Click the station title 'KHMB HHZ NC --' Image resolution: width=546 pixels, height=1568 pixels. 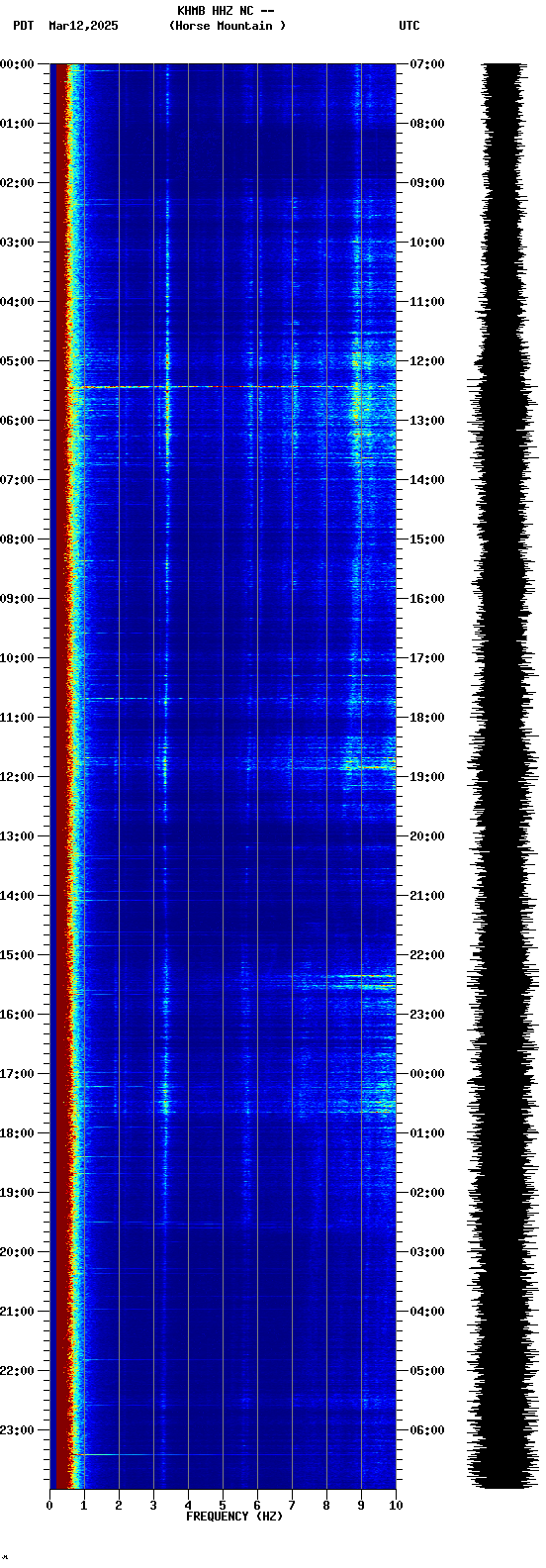point(226,11)
